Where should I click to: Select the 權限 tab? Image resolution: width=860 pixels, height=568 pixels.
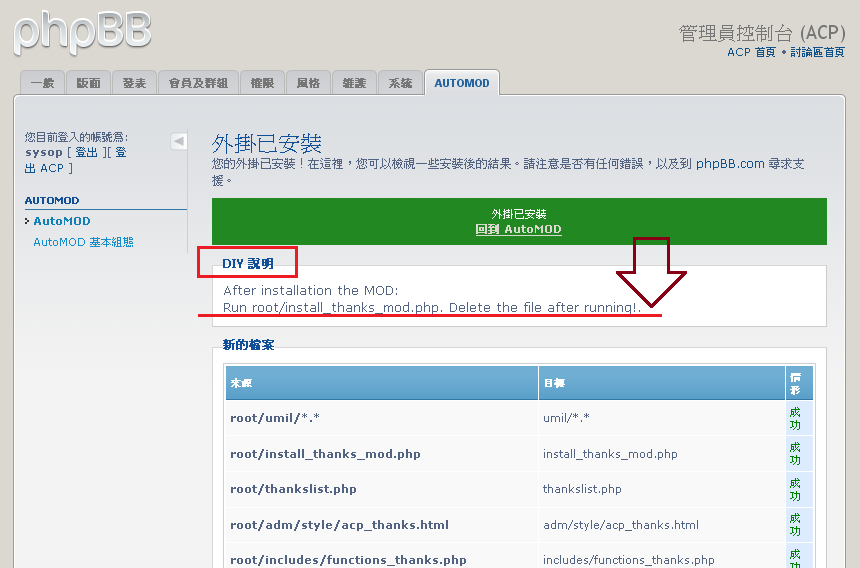[262, 83]
